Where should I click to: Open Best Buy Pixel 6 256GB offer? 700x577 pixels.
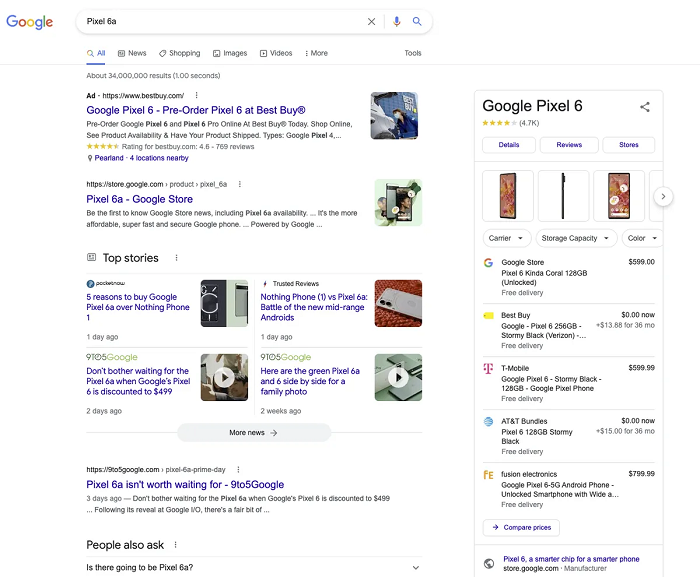tap(569, 330)
